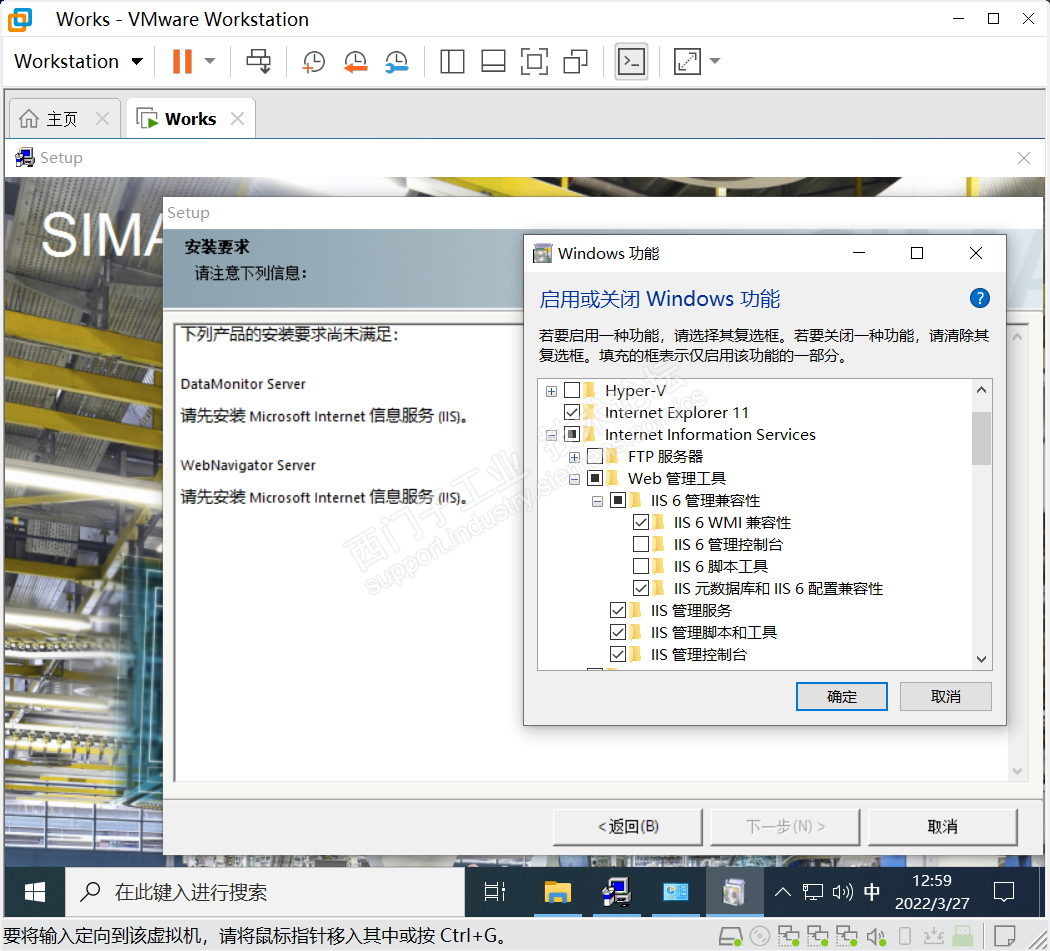This screenshot has height=951, width=1050.
Task: Open Task View on the taskbar
Action: [494, 892]
